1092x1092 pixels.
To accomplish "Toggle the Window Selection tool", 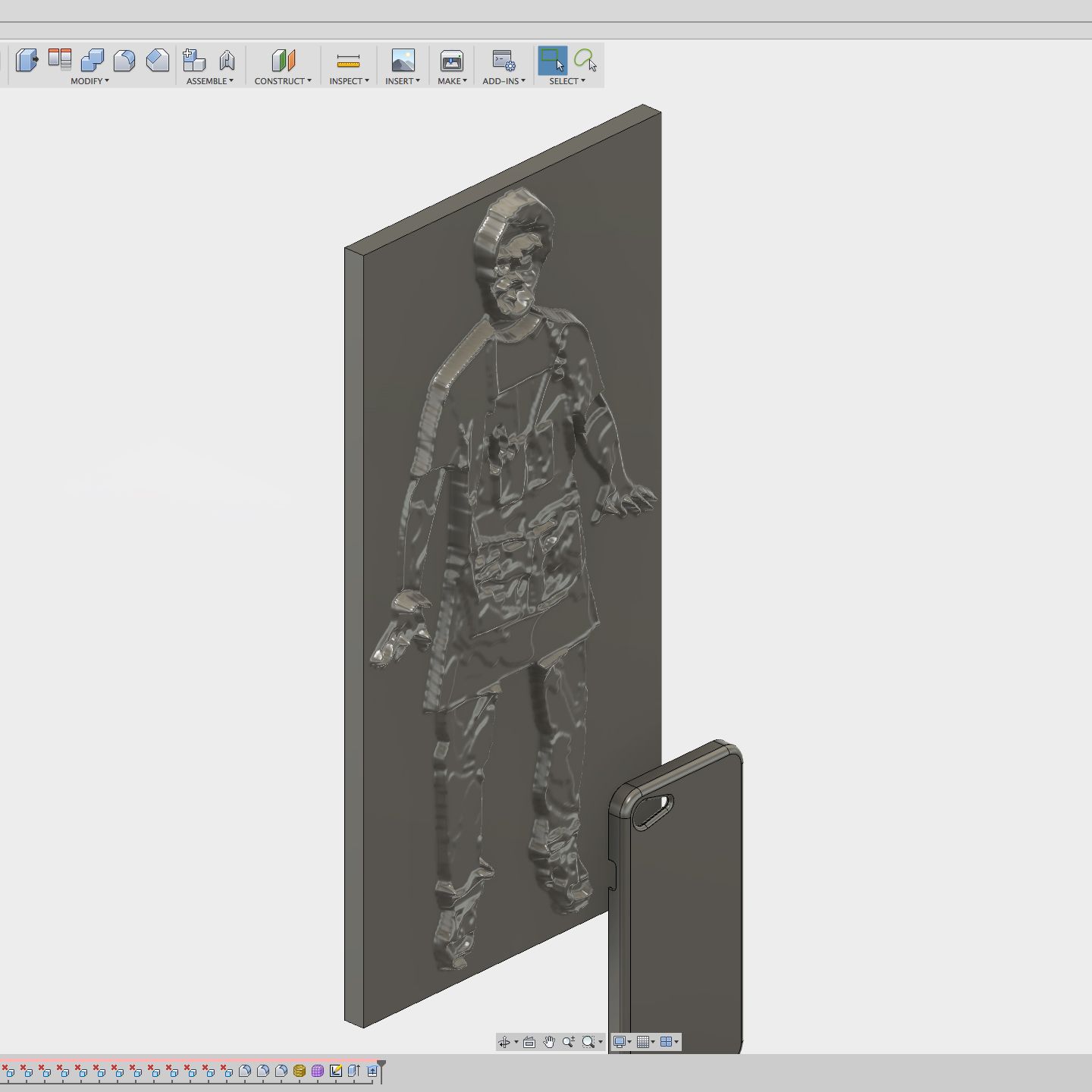I will [x=552, y=60].
